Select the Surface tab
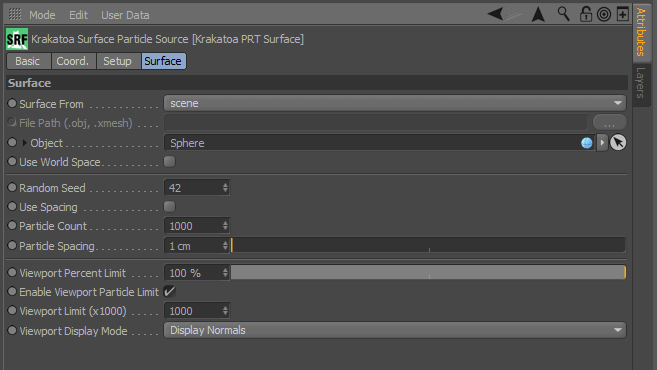 [163, 61]
